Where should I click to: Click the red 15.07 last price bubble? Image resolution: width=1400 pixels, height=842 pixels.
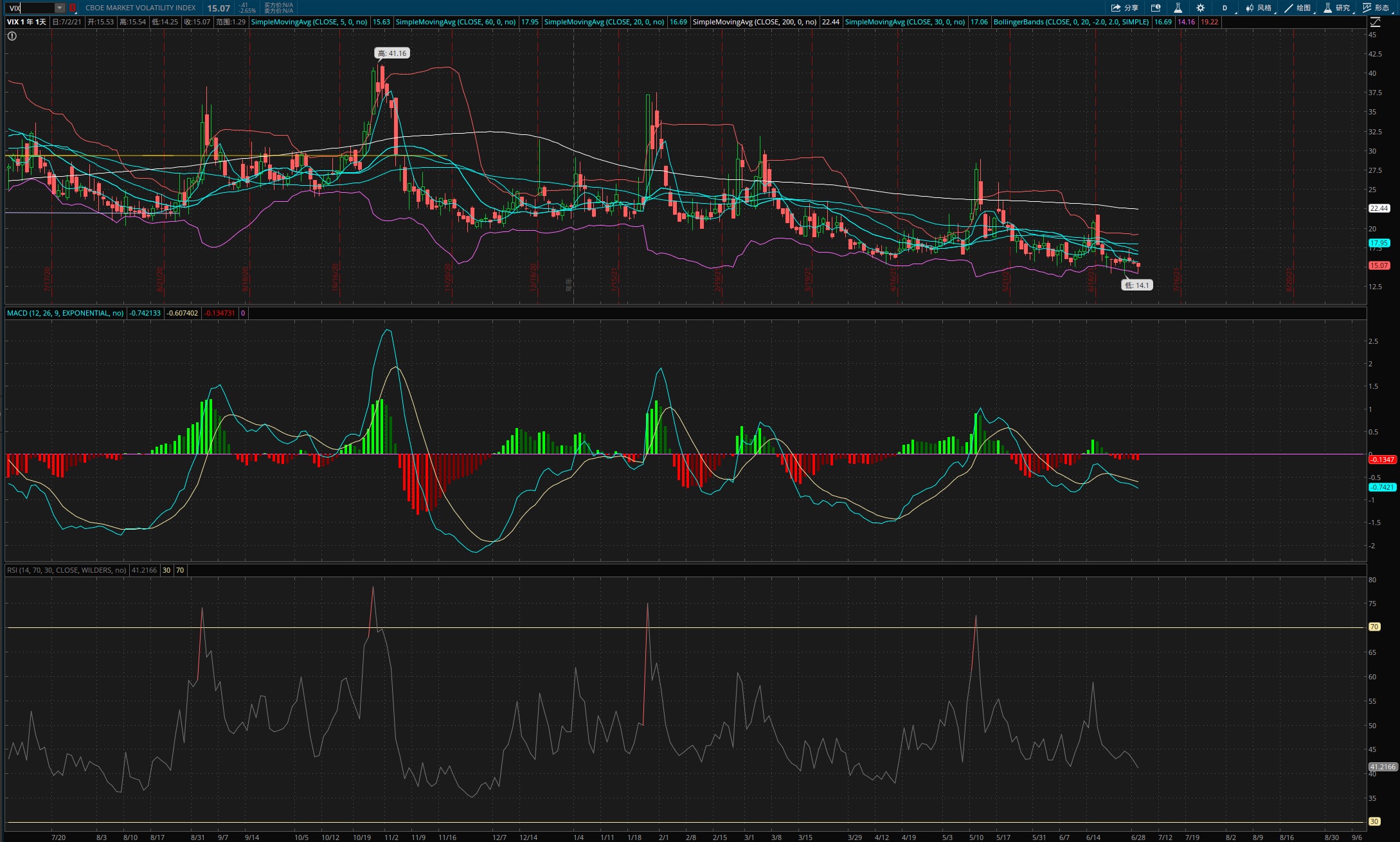pos(1379,265)
